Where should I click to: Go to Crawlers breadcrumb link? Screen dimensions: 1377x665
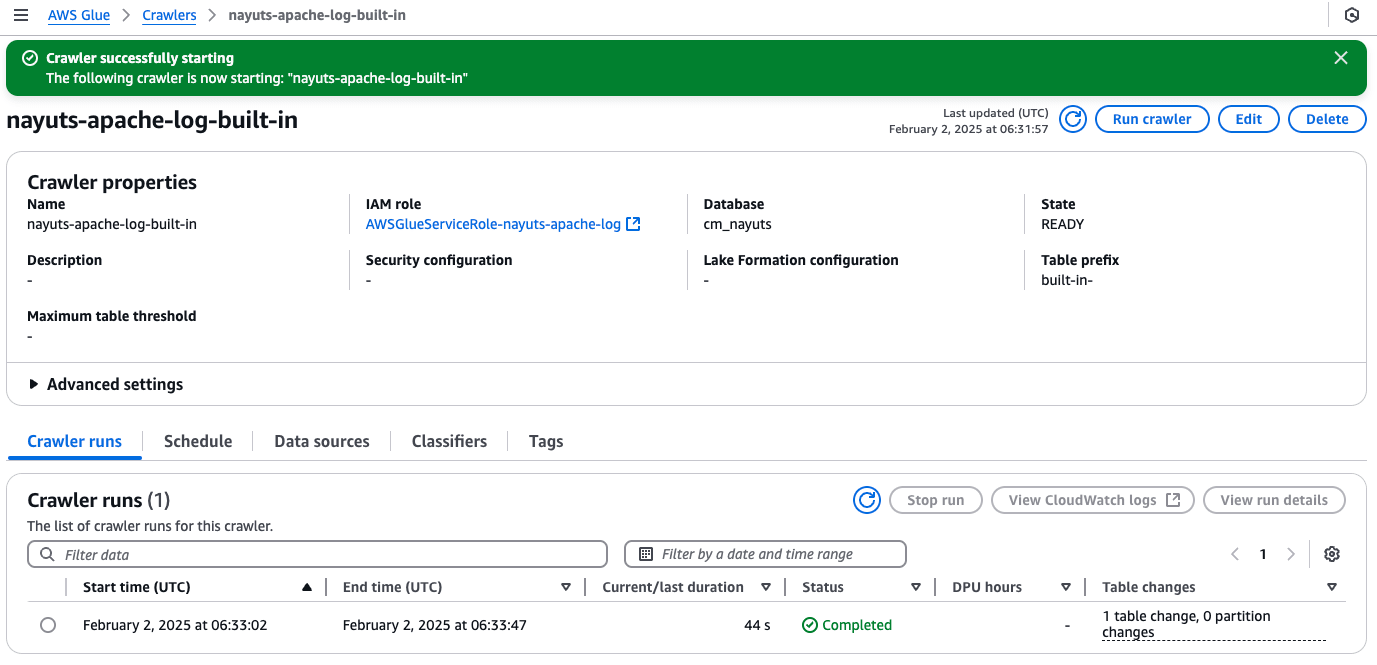click(x=170, y=16)
